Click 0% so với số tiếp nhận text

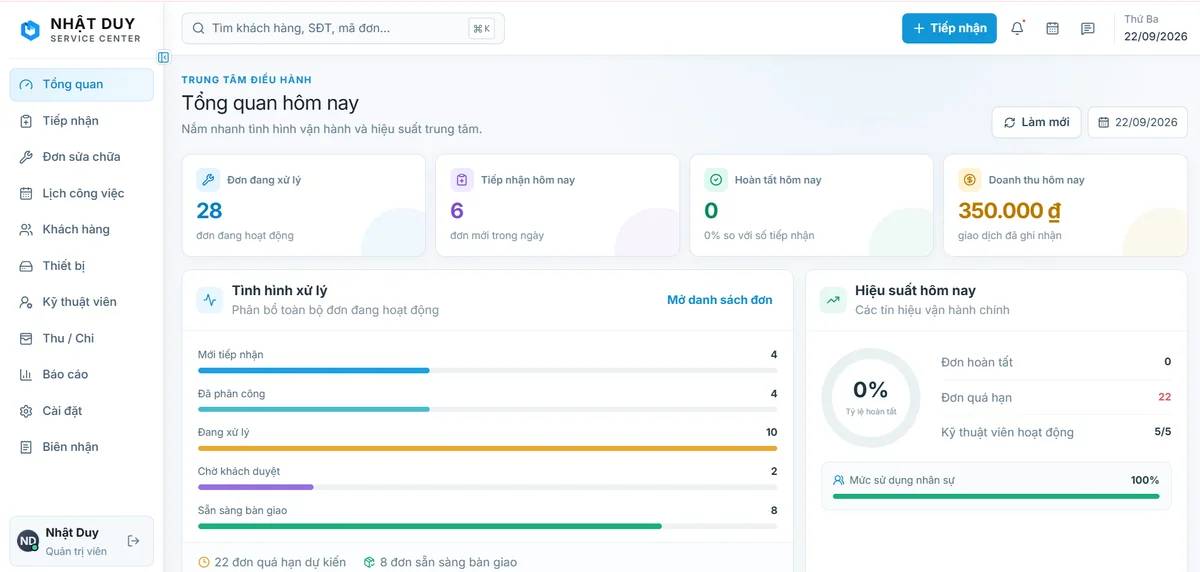point(759,236)
